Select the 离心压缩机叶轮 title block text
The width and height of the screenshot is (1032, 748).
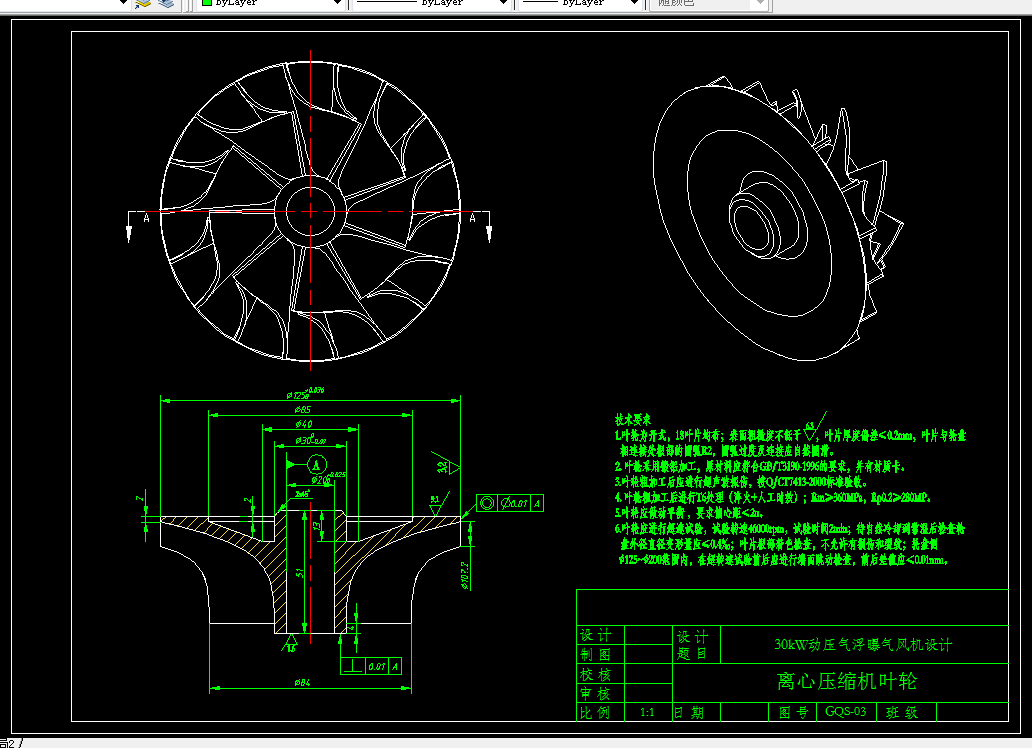846,682
